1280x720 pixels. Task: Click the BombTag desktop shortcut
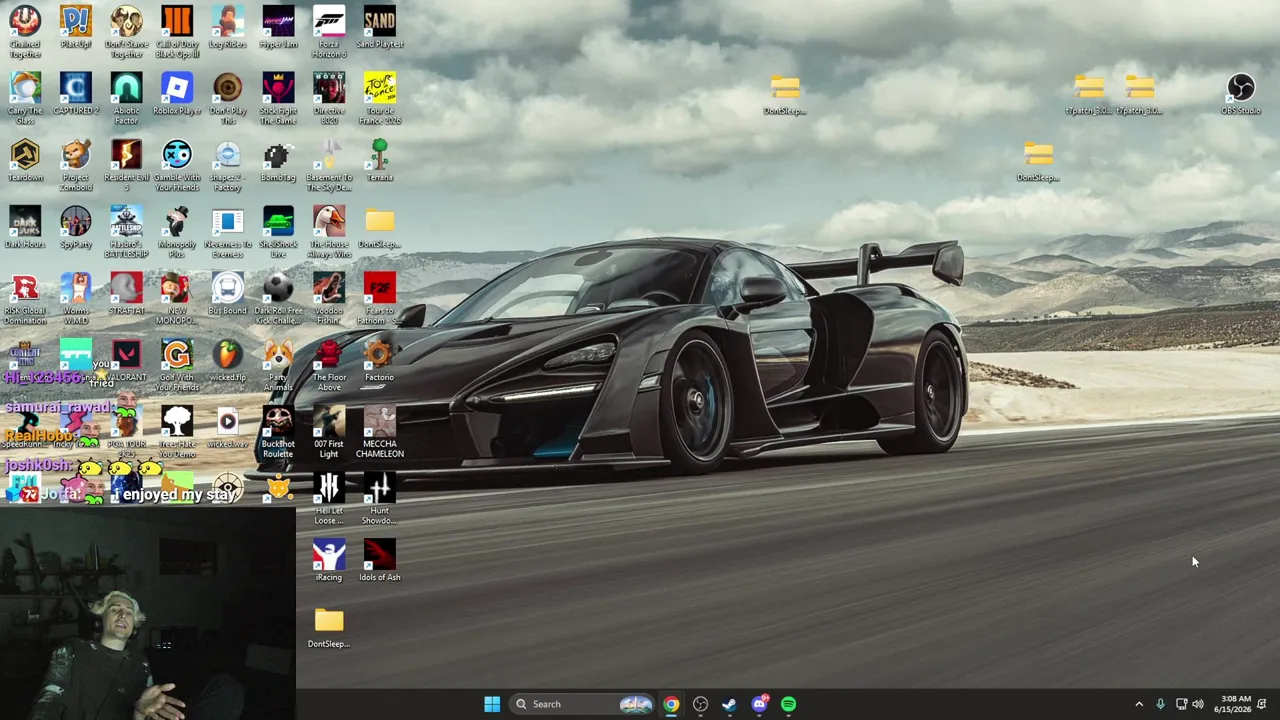tap(278, 160)
